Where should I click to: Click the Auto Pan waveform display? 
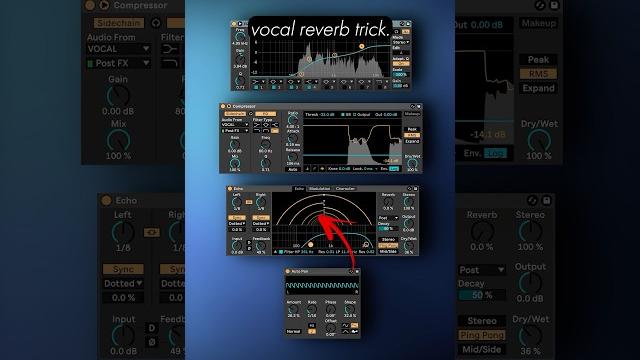(322, 286)
